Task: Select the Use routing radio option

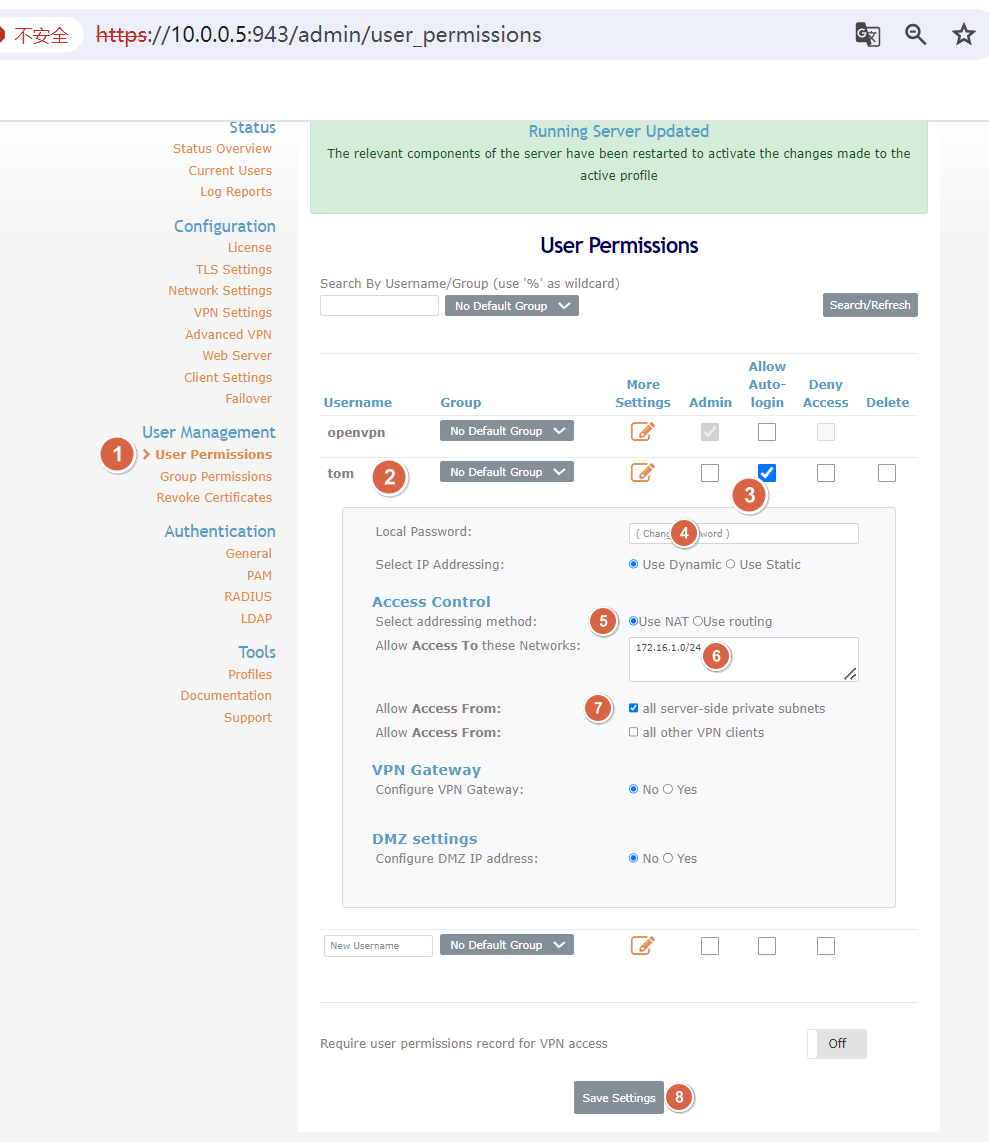Action: tap(698, 621)
